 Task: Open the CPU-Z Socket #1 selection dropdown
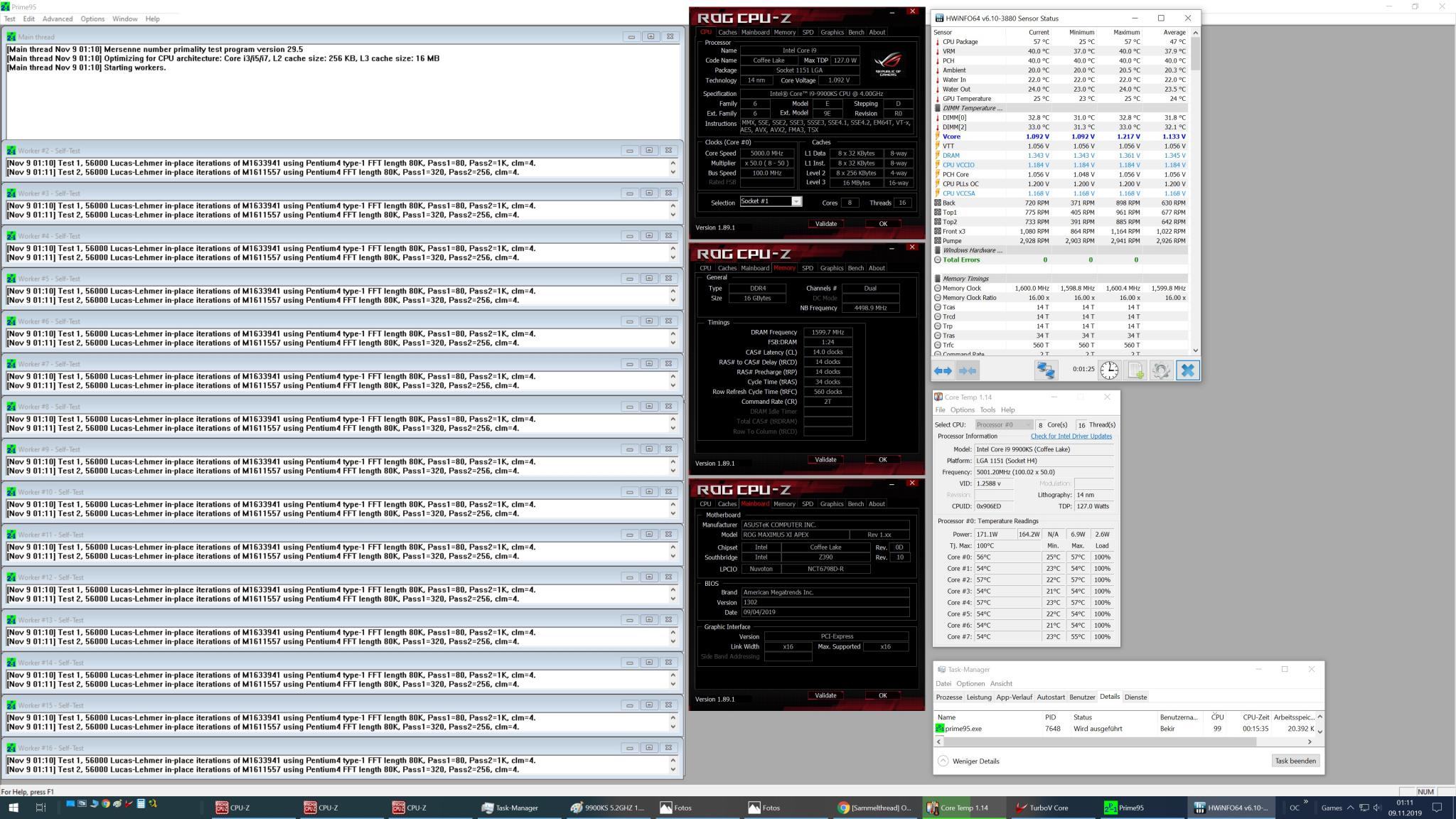tap(796, 202)
